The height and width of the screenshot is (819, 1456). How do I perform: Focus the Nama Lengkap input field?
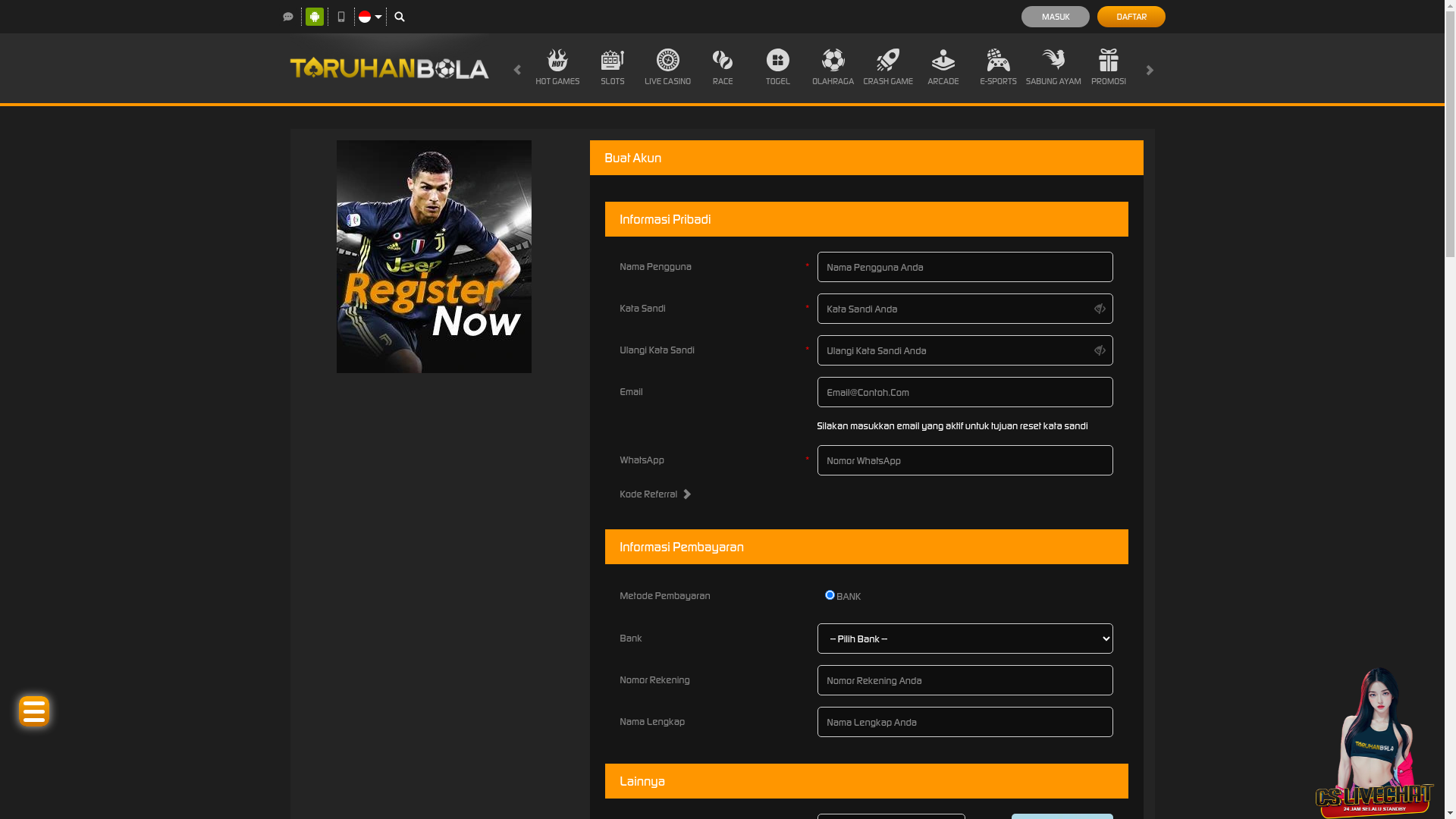[965, 722]
